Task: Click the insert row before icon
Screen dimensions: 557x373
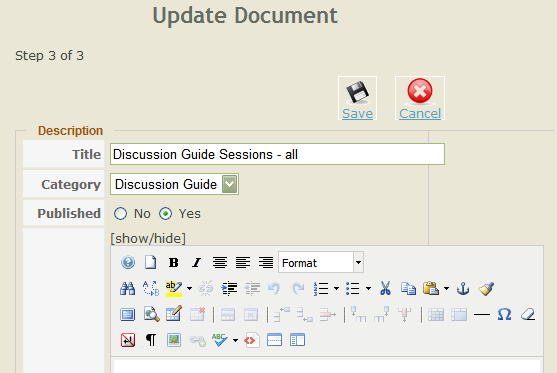Action: click(282, 314)
